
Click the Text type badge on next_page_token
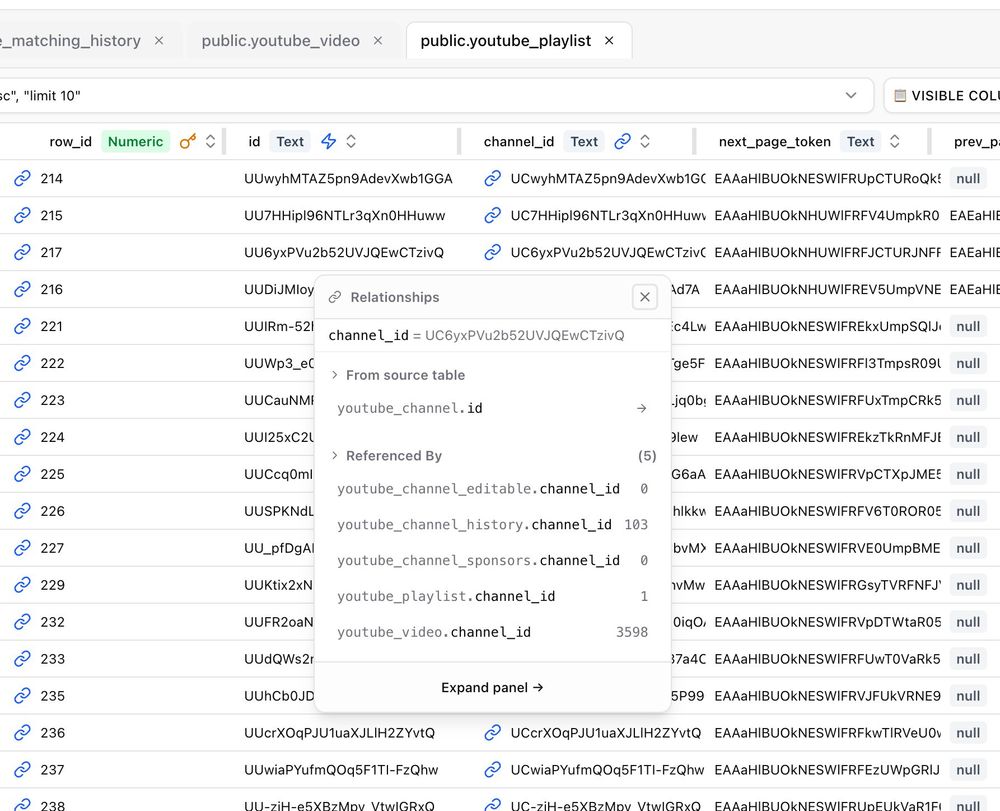click(860, 142)
